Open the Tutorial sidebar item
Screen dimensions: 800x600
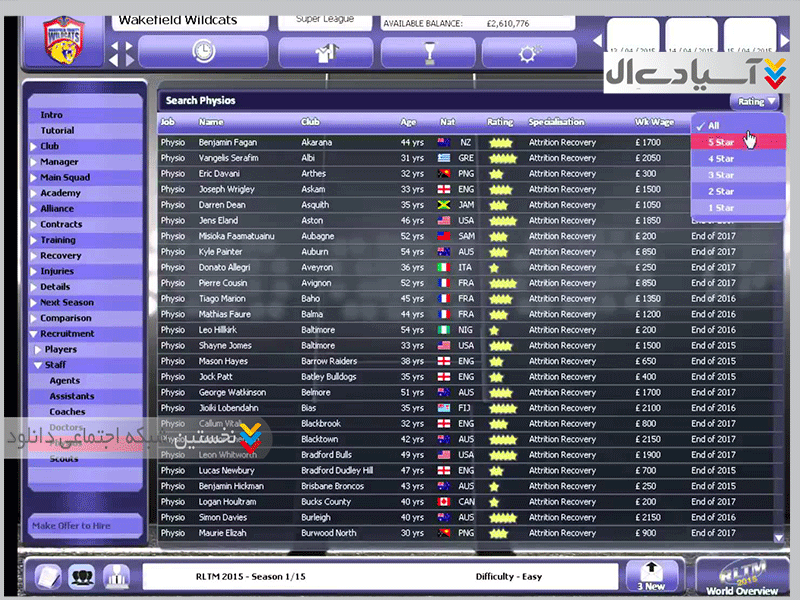[57, 131]
